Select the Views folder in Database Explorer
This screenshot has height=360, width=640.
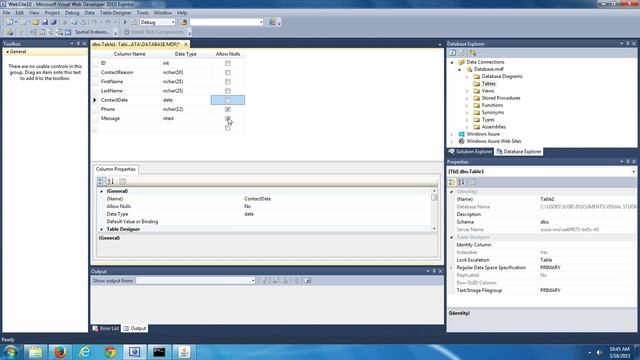[487, 91]
